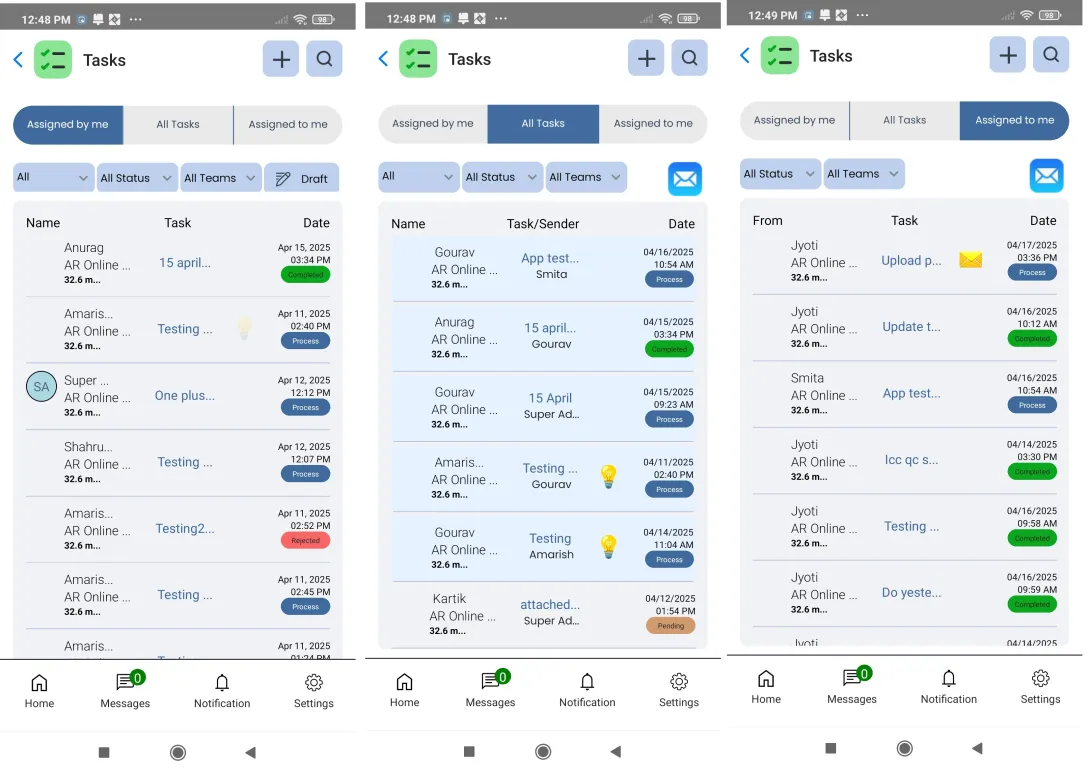Open task search on the middle screen

tap(689, 58)
